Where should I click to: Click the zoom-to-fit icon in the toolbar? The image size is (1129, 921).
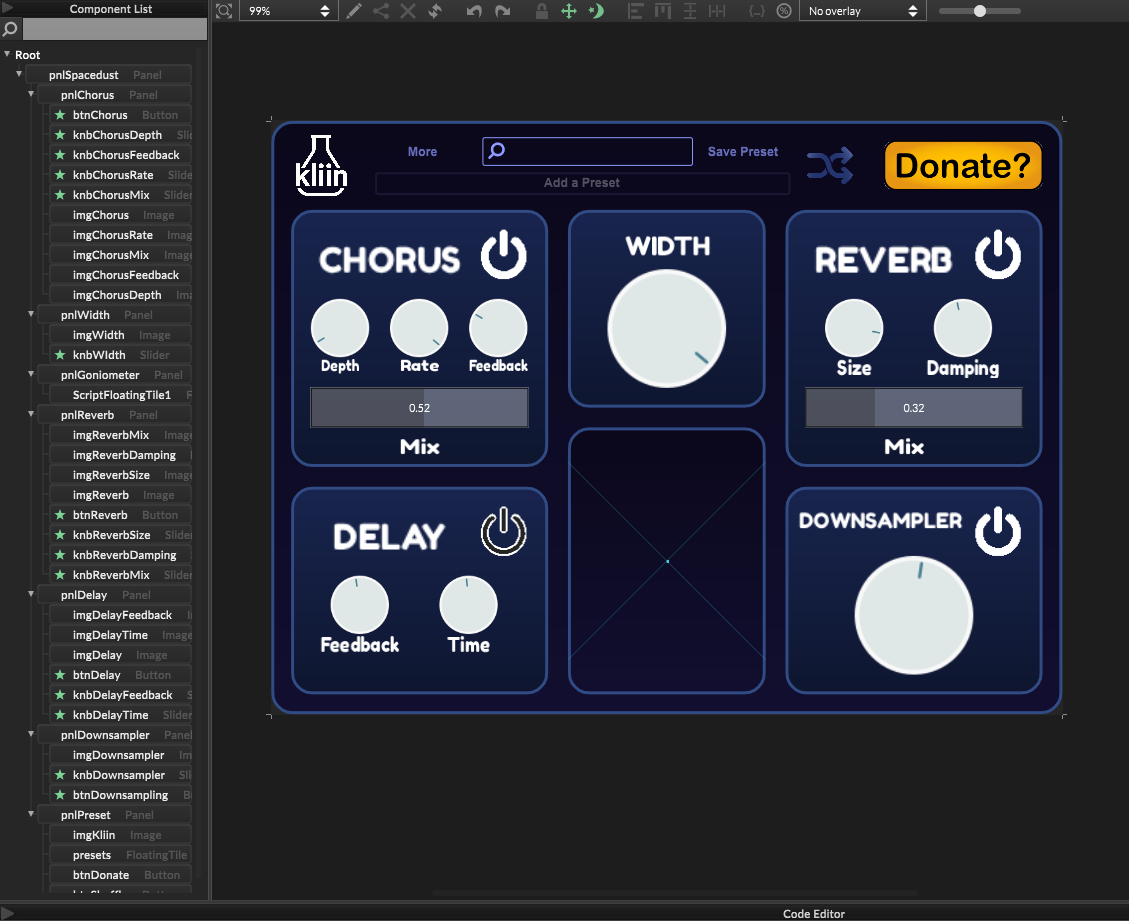click(x=224, y=11)
